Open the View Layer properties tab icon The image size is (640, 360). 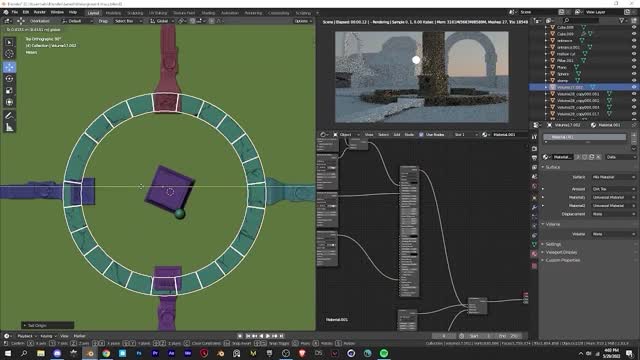tap(534, 167)
